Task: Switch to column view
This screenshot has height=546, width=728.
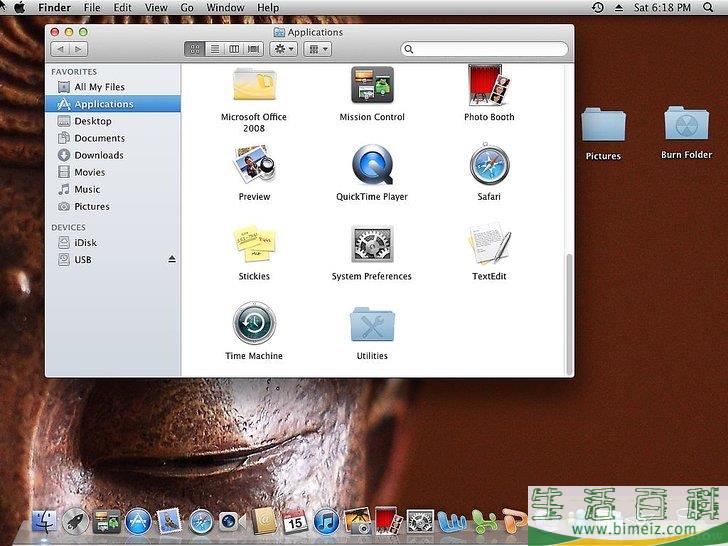Action: pyautogui.click(x=234, y=49)
